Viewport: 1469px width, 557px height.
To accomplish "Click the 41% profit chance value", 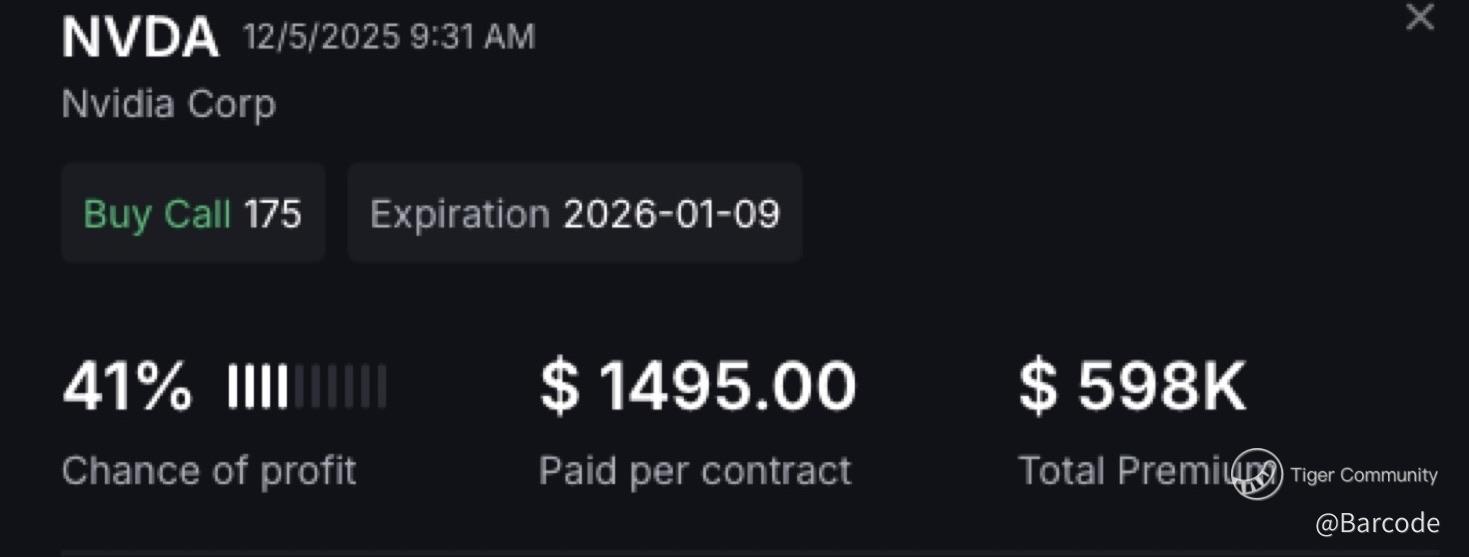I will tap(127, 387).
